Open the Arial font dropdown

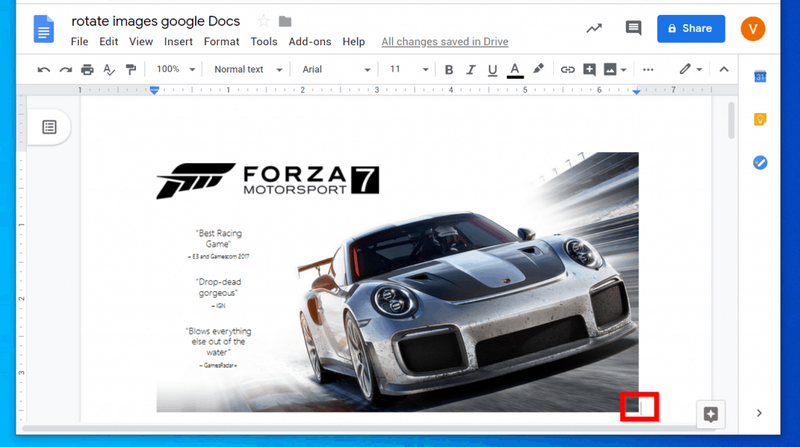click(335, 69)
